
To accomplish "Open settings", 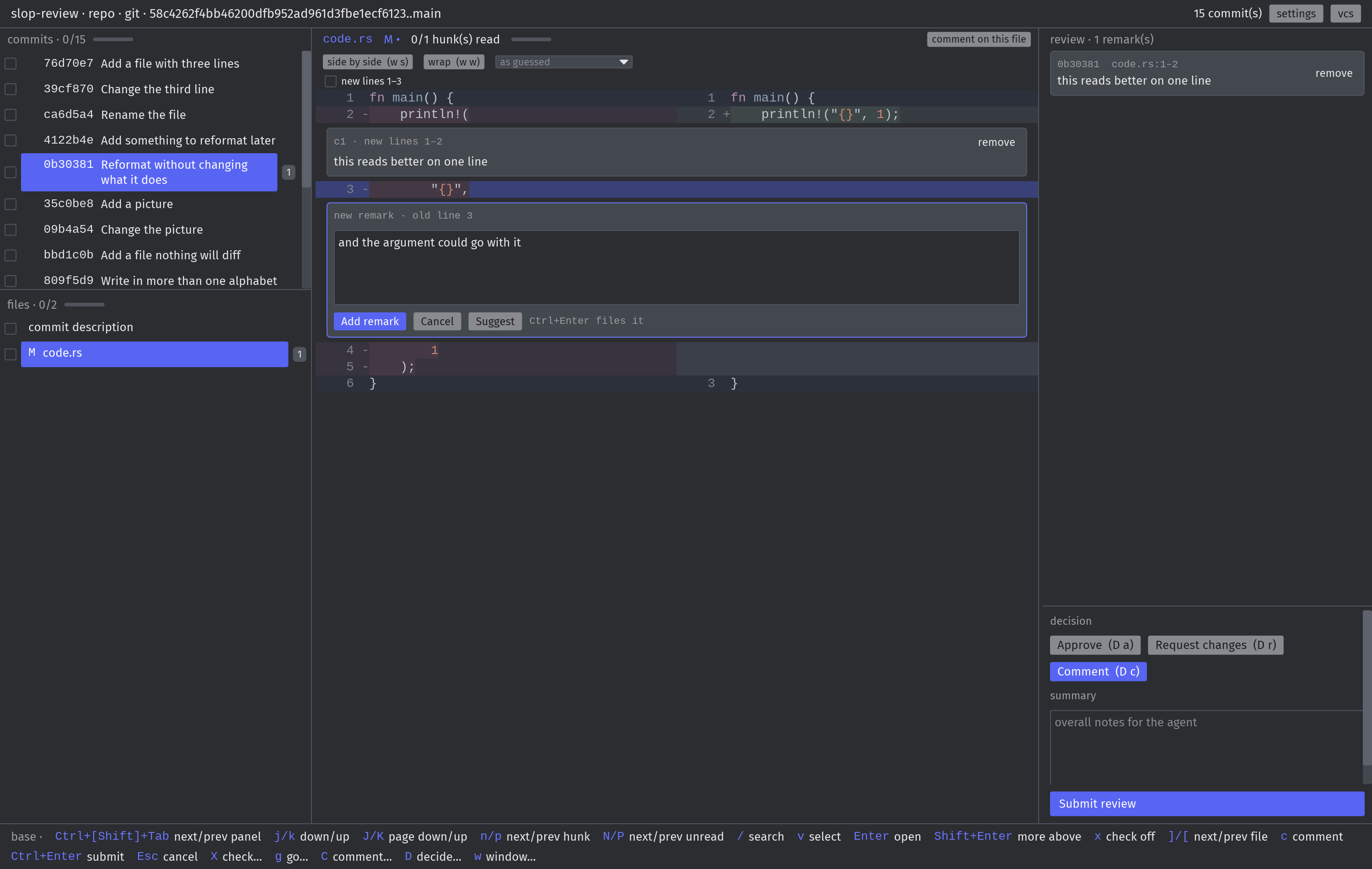I will pyautogui.click(x=1296, y=14).
